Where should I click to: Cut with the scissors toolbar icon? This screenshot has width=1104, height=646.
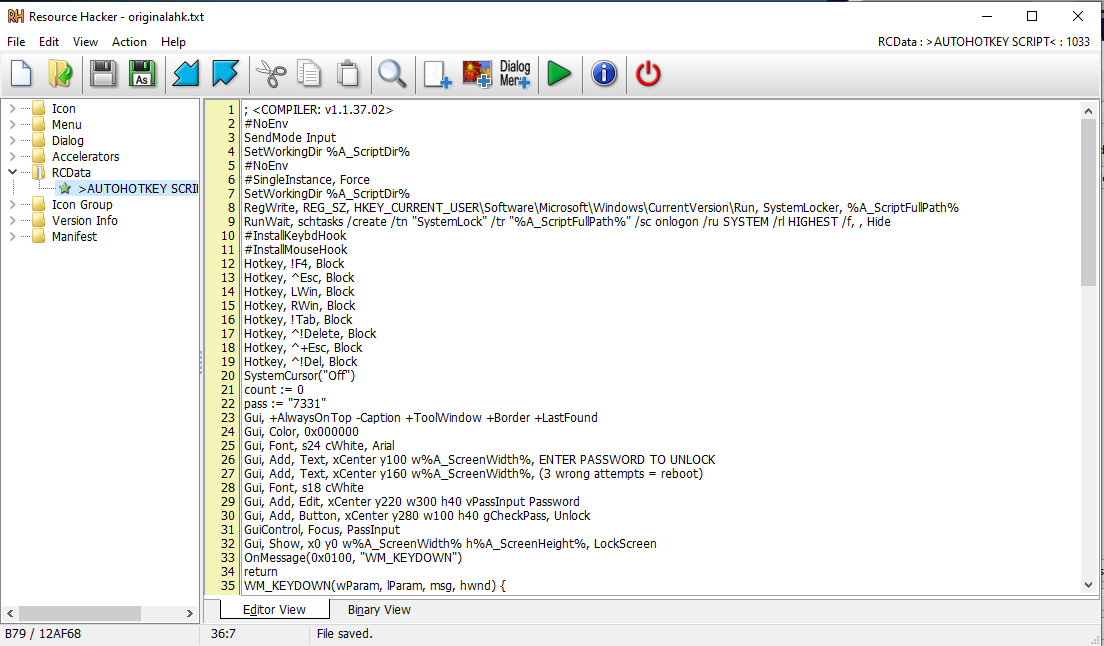click(x=270, y=74)
